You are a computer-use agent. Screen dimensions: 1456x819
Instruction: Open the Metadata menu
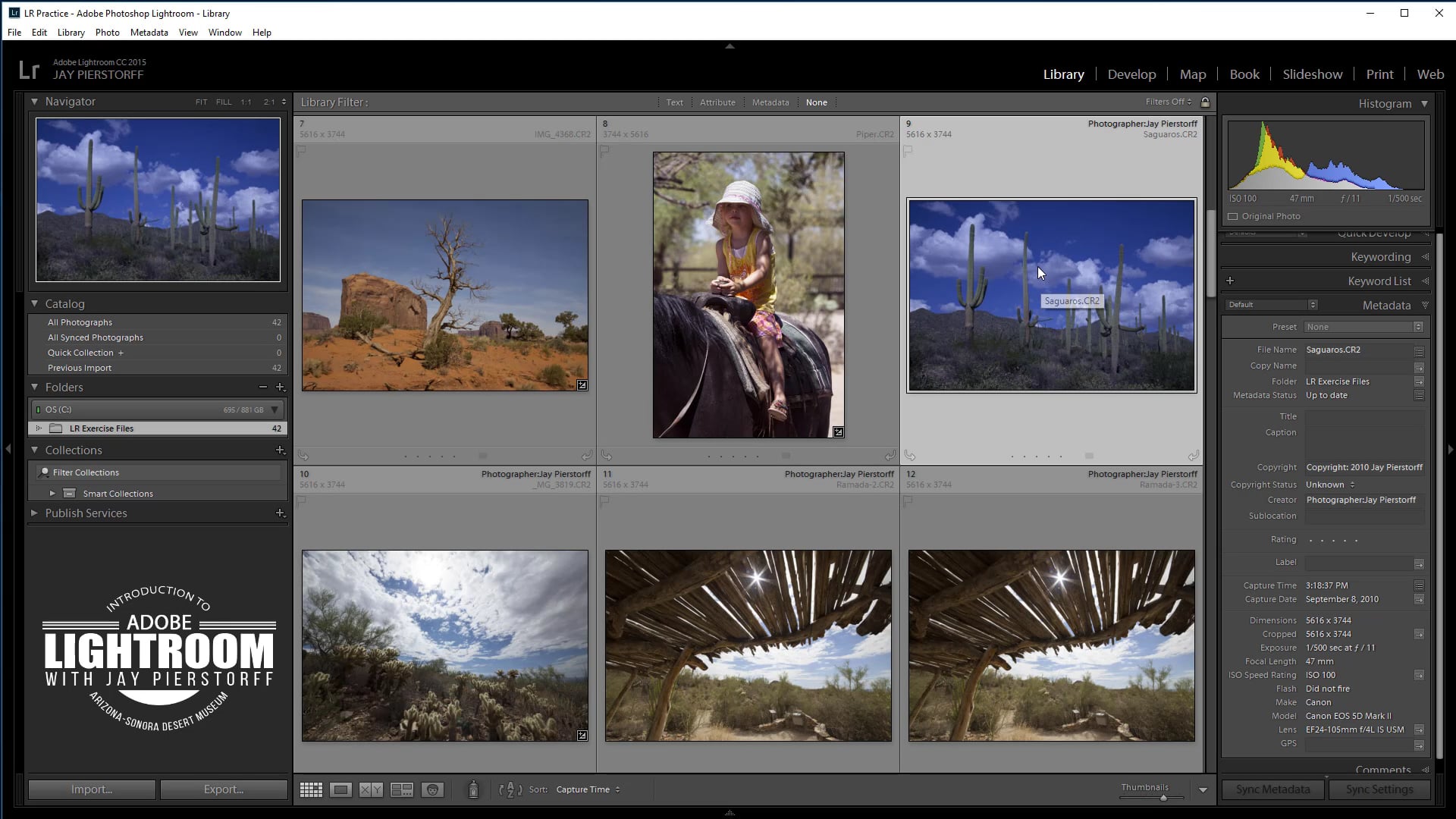(149, 33)
